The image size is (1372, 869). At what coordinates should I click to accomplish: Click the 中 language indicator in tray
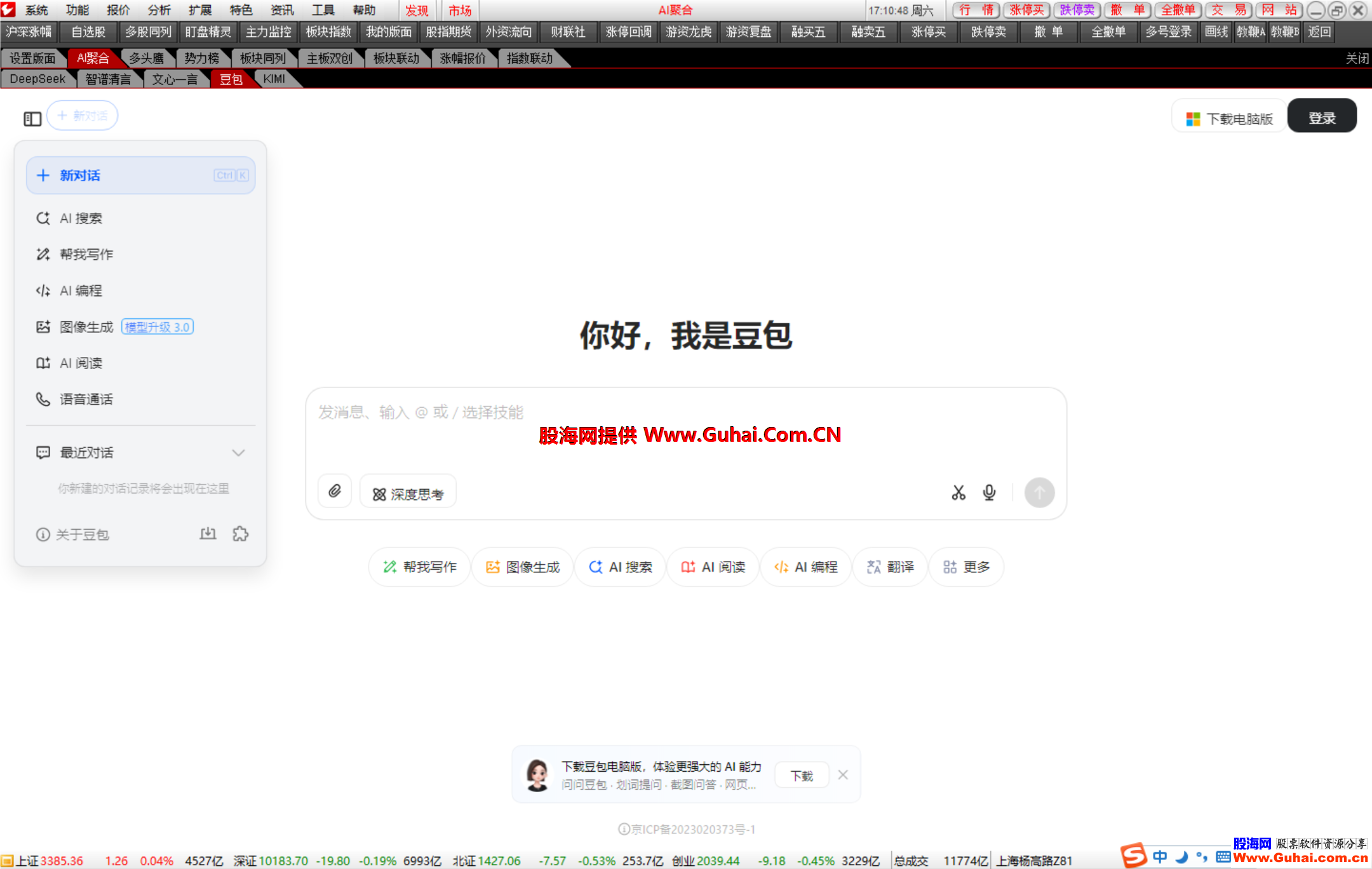pos(1160,857)
